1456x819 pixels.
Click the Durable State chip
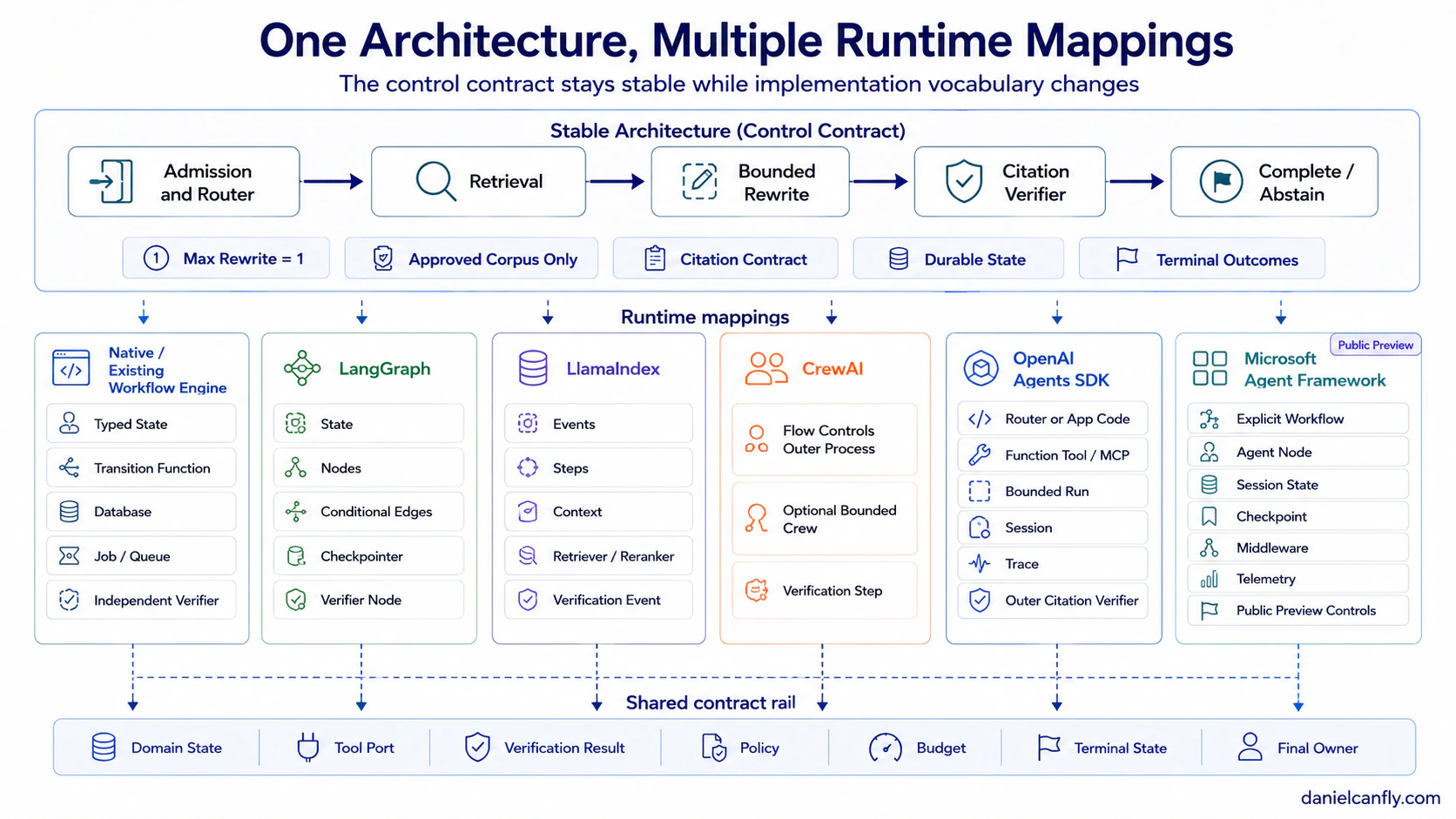tap(958, 258)
